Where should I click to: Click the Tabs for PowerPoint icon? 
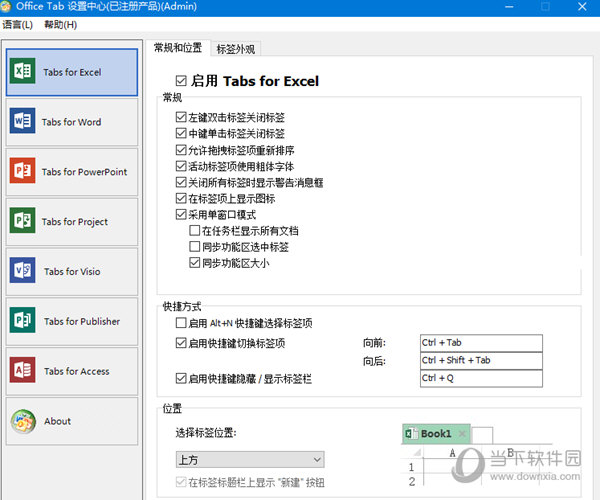click(x=22, y=172)
